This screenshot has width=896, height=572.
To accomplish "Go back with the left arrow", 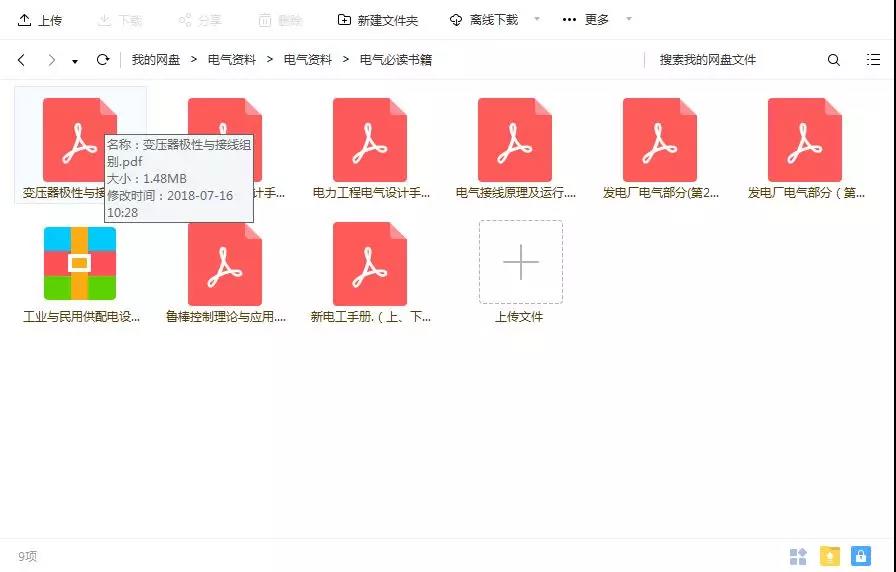I will point(22,60).
